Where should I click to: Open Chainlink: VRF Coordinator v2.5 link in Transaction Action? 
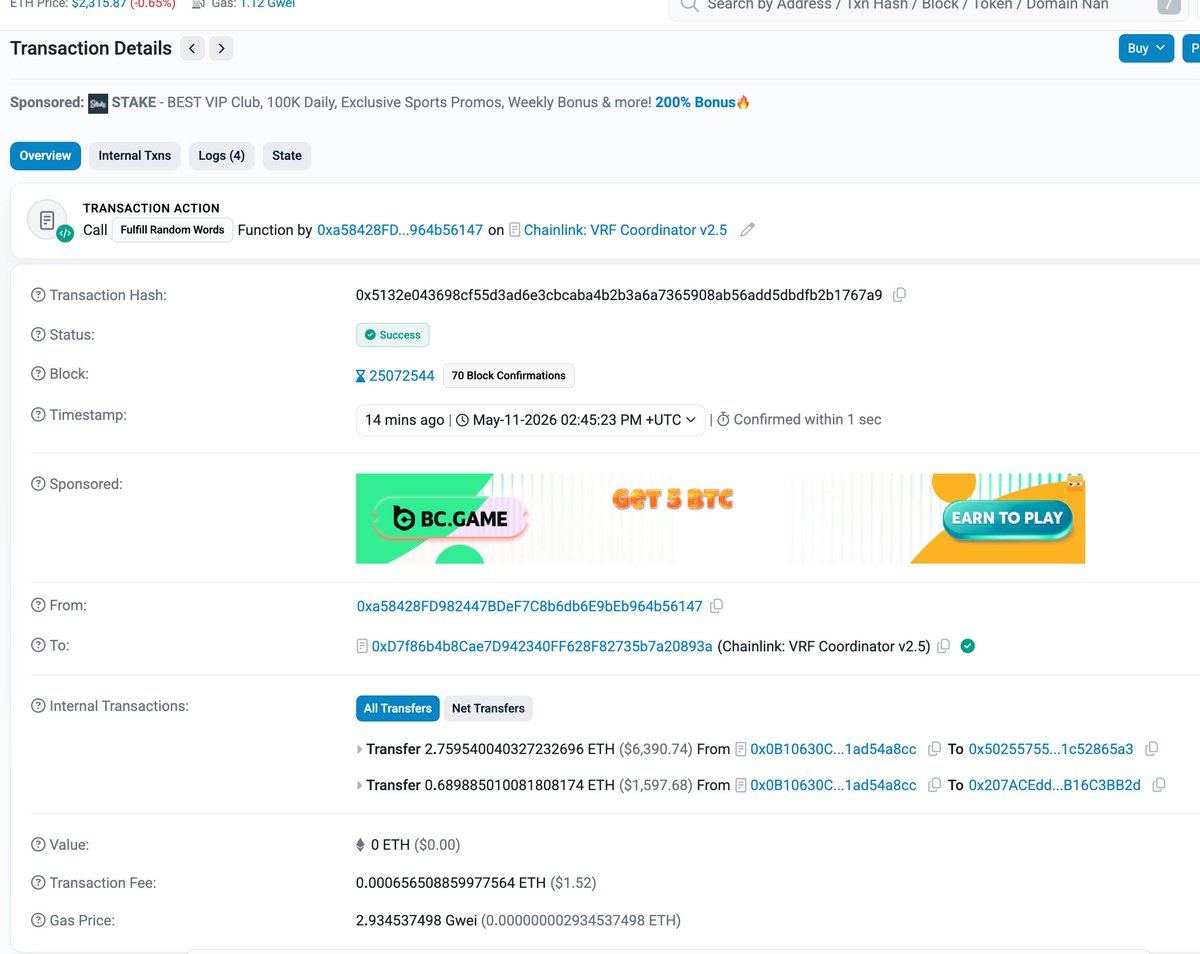625,230
